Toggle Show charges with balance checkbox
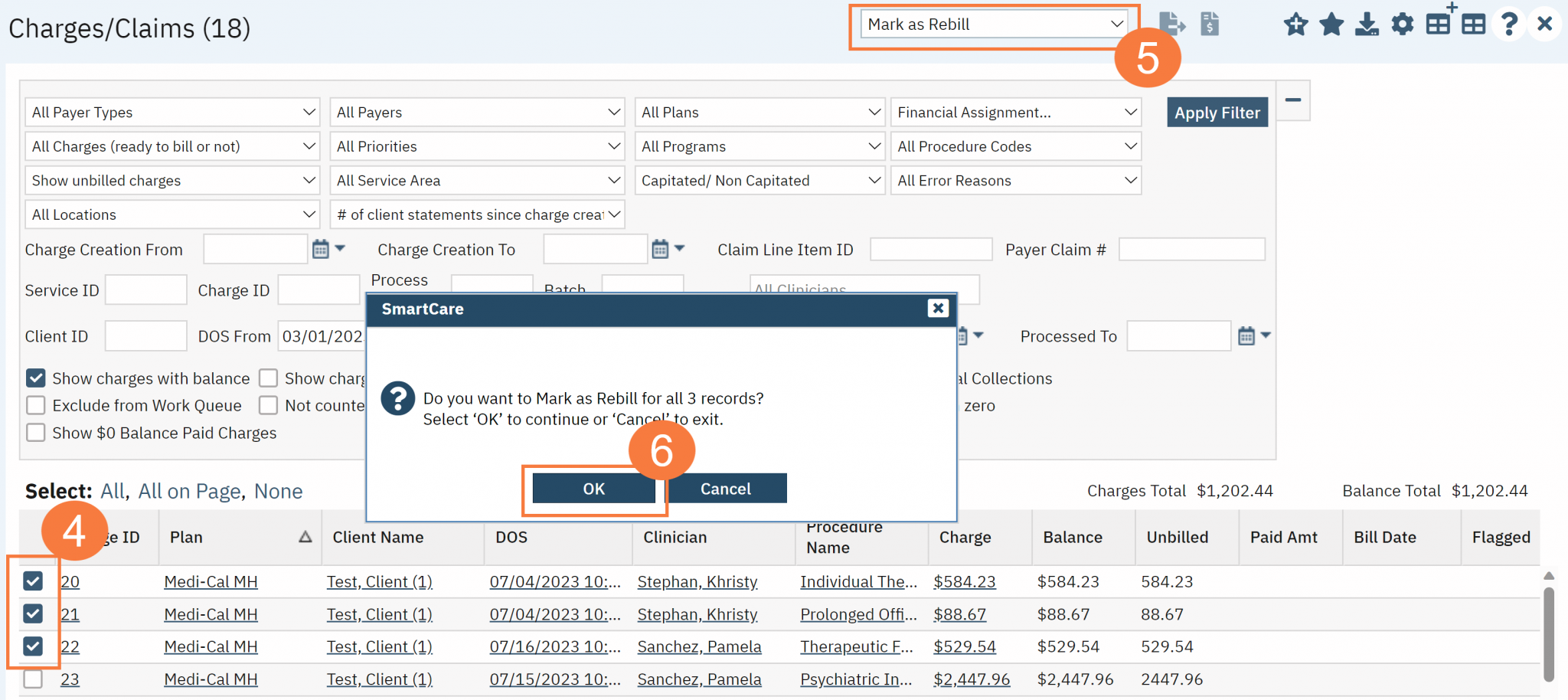 click(36, 378)
